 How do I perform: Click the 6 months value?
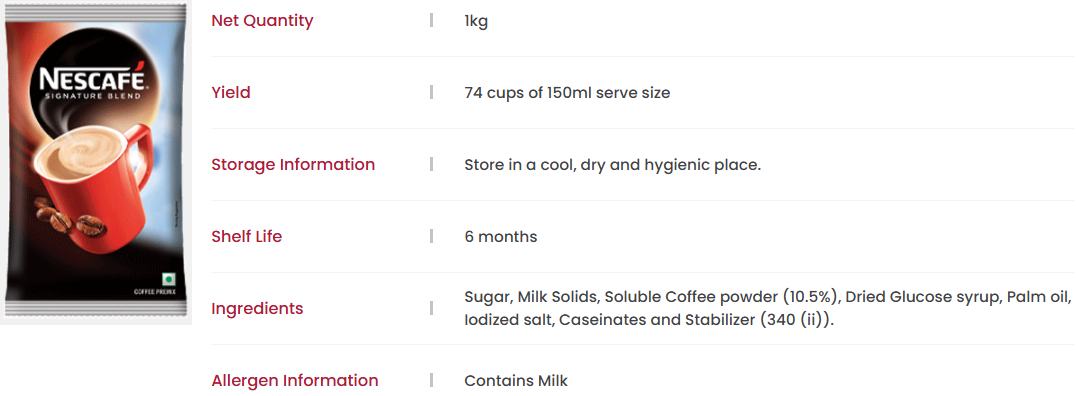501,237
